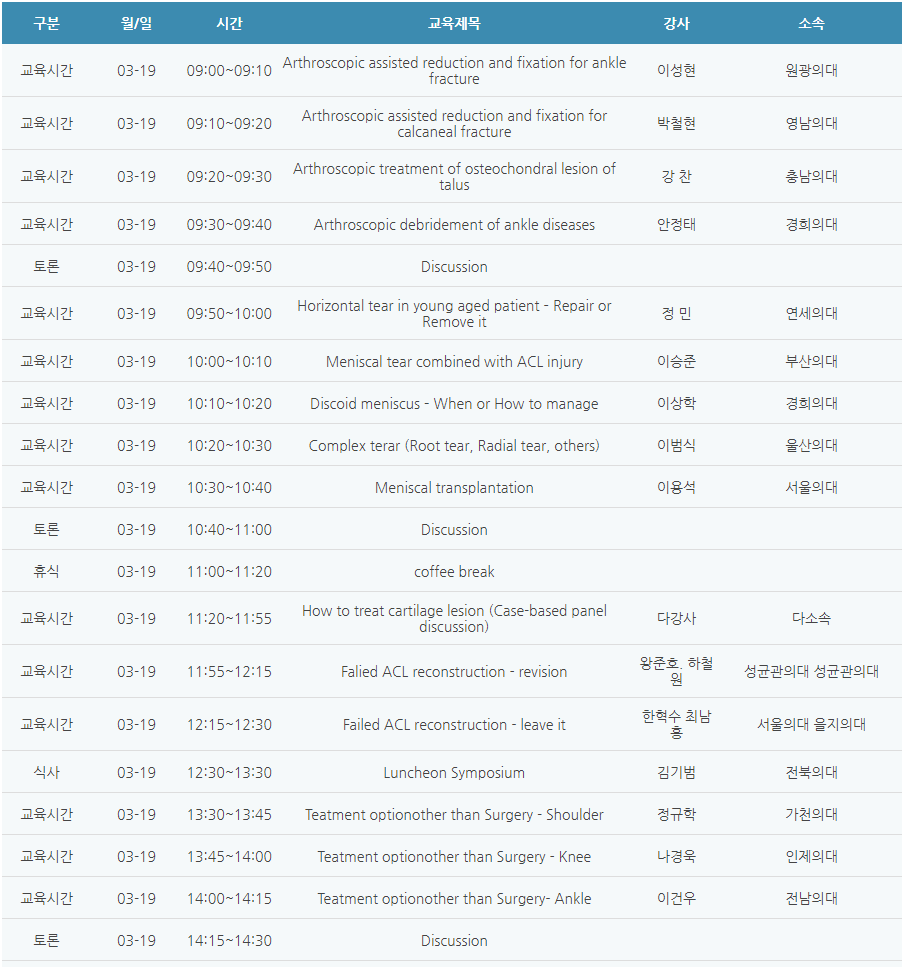Click Meniscal transplantation title
This screenshot has height=967, width=908.
coord(454,487)
